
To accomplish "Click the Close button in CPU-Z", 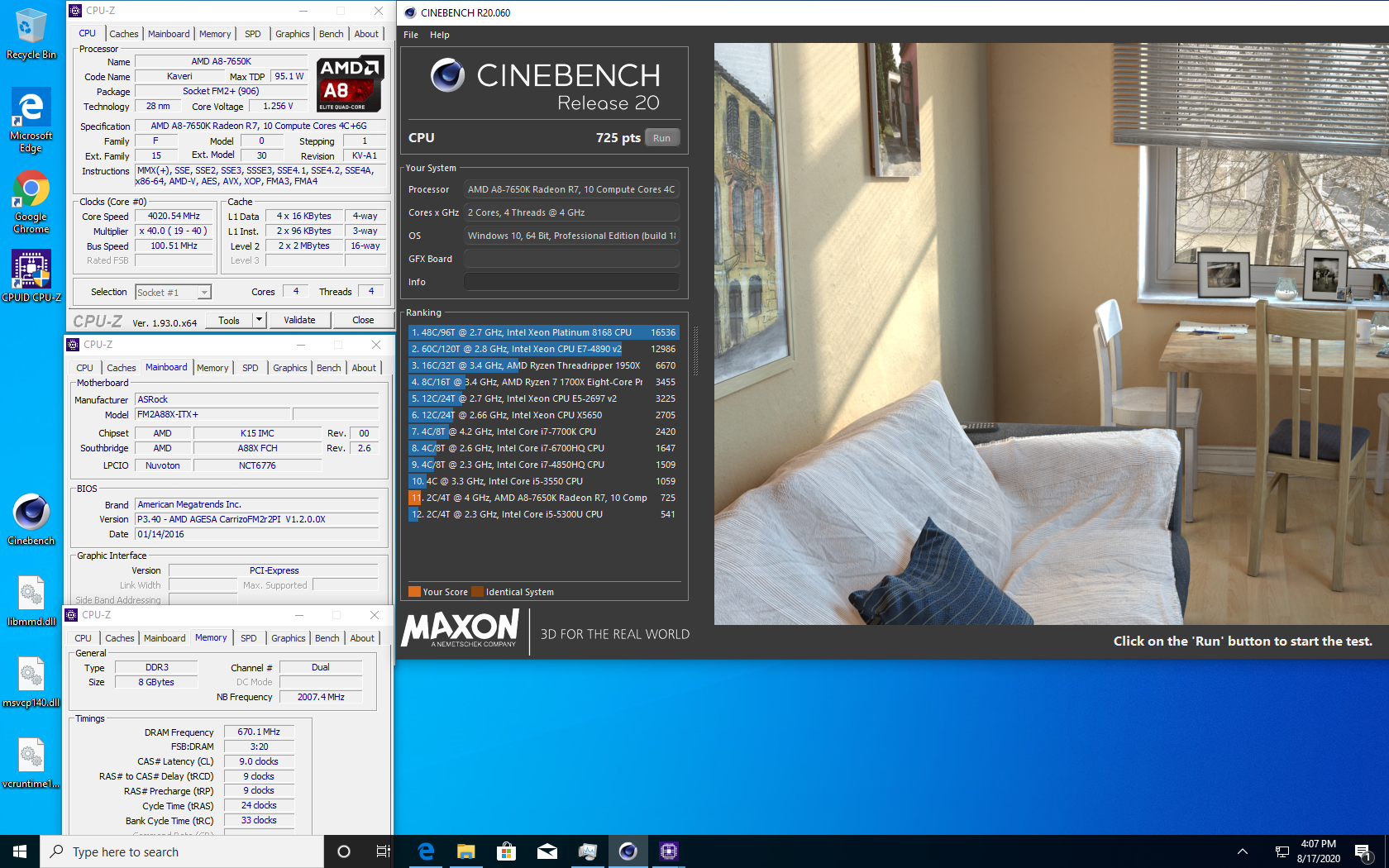I will pyautogui.click(x=363, y=320).
